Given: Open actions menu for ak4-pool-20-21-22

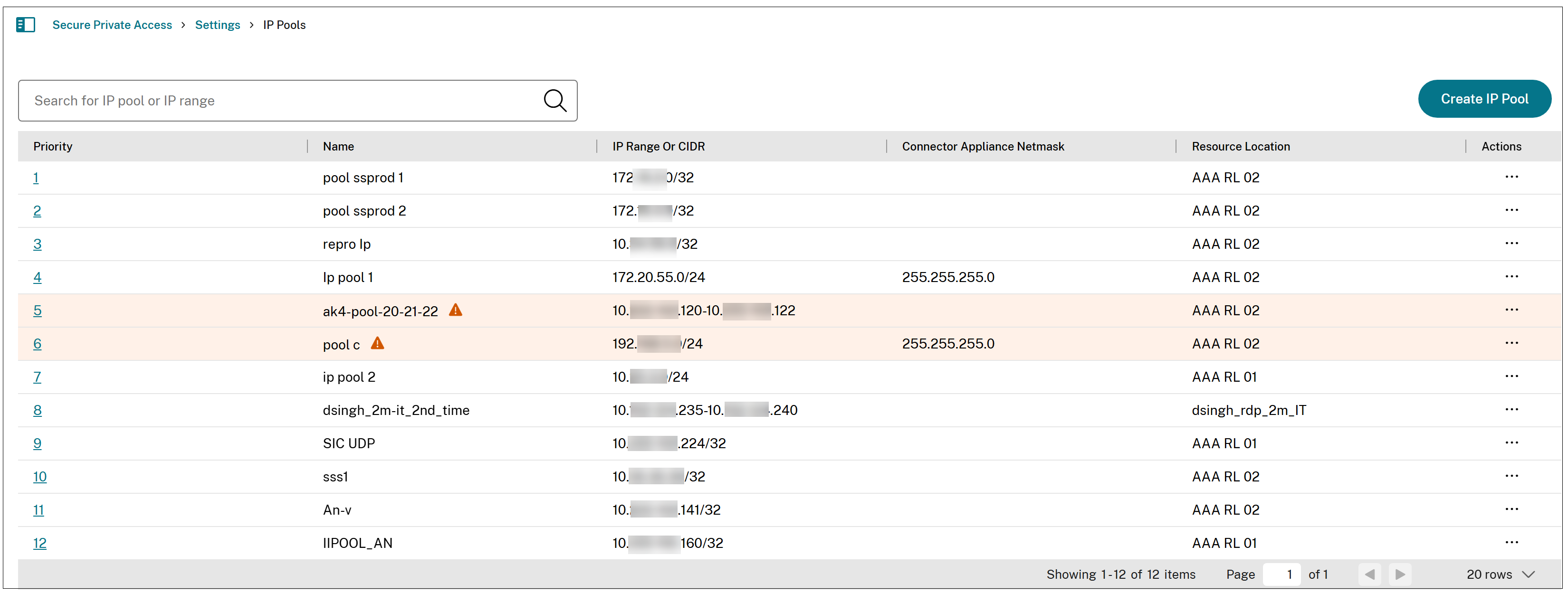Looking at the screenshot, I should click(1511, 310).
